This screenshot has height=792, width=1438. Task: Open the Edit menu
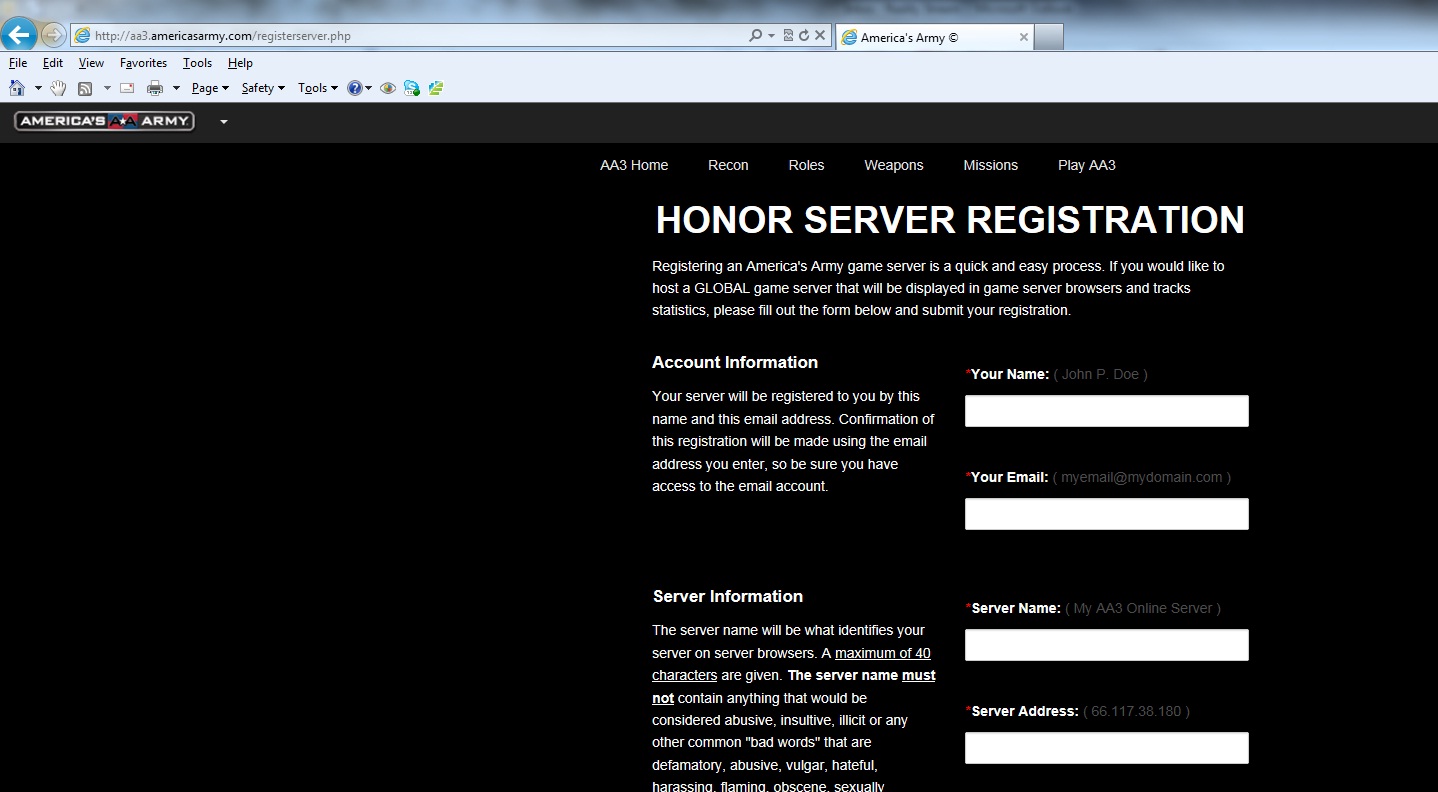click(53, 63)
